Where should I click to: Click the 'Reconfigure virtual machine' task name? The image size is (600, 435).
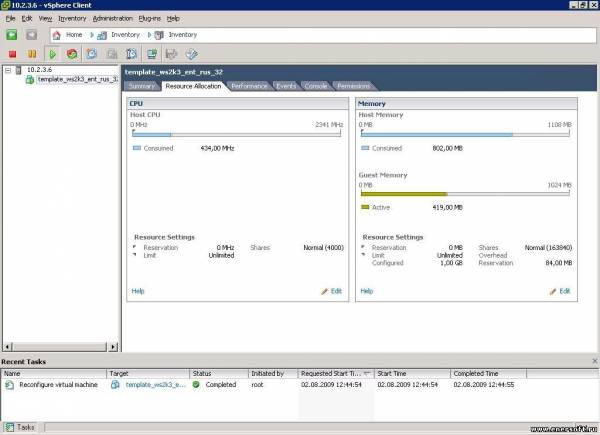pyautogui.click(x=59, y=384)
